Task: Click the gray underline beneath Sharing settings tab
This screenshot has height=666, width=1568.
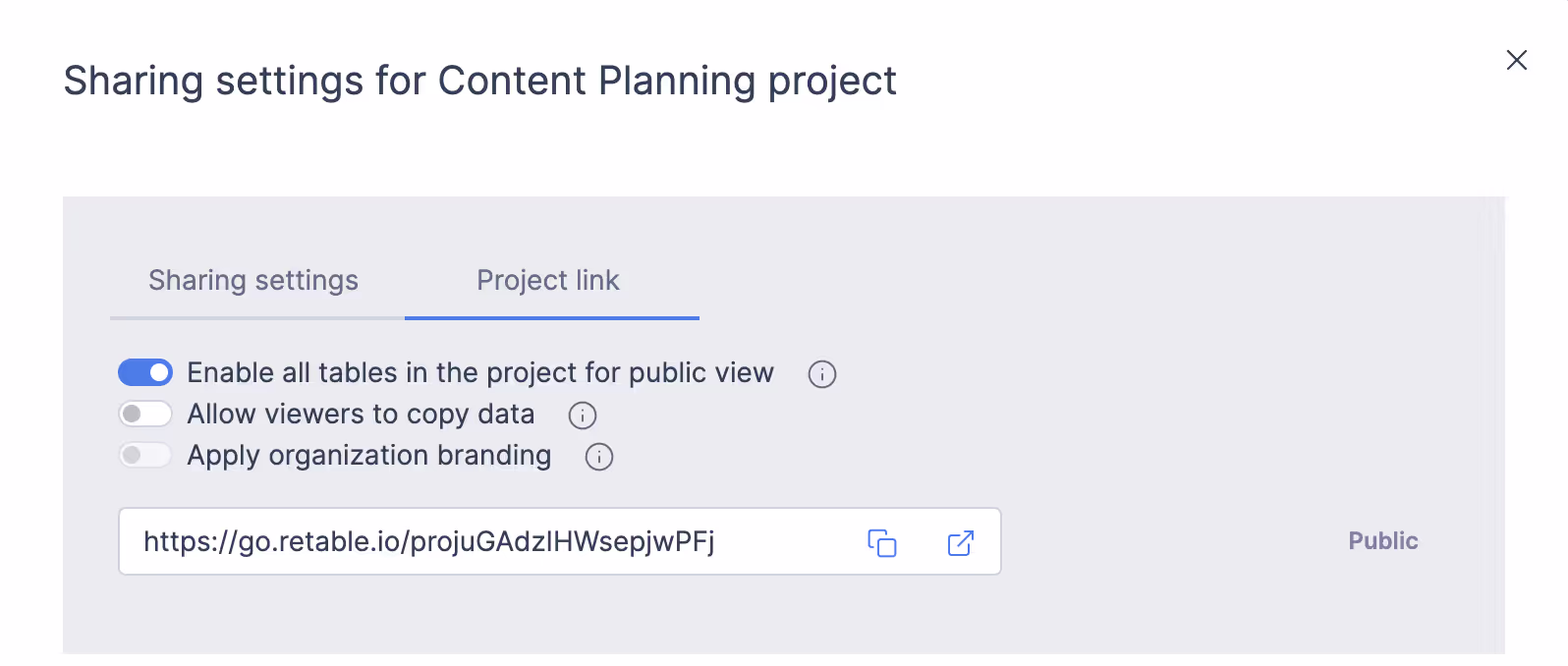Action: 257,318
